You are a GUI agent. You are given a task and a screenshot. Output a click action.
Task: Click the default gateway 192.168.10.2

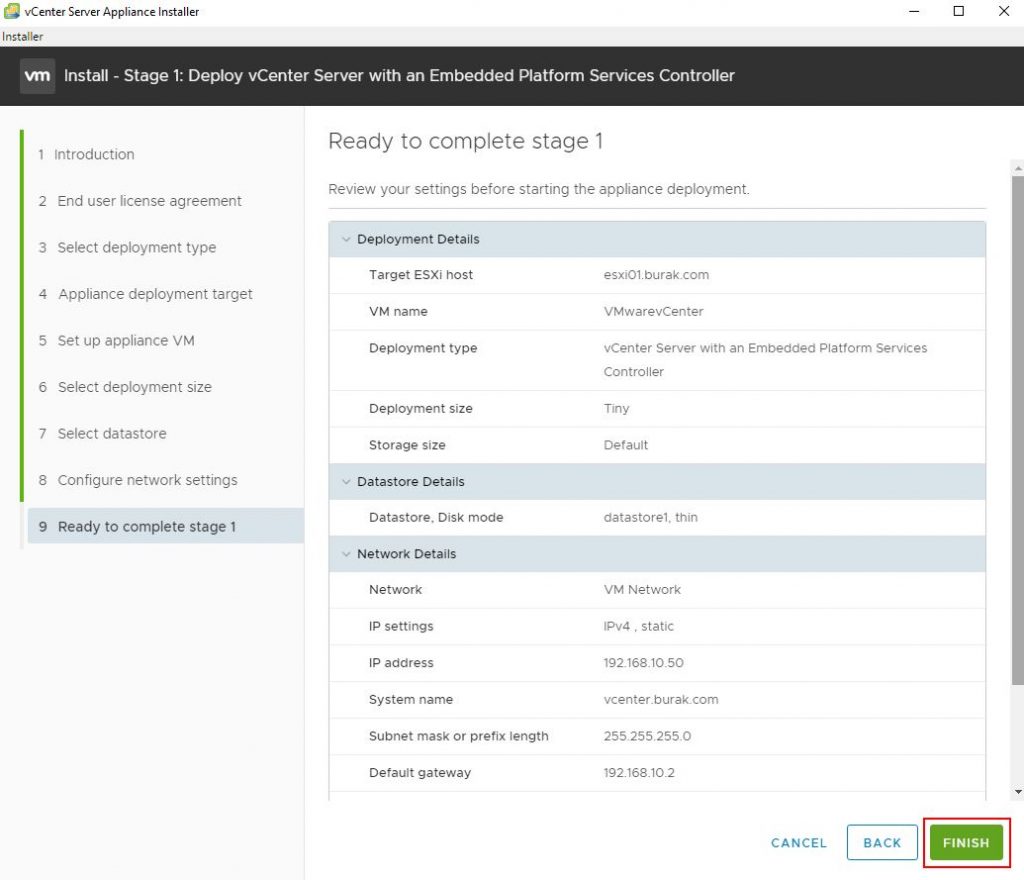639,772
